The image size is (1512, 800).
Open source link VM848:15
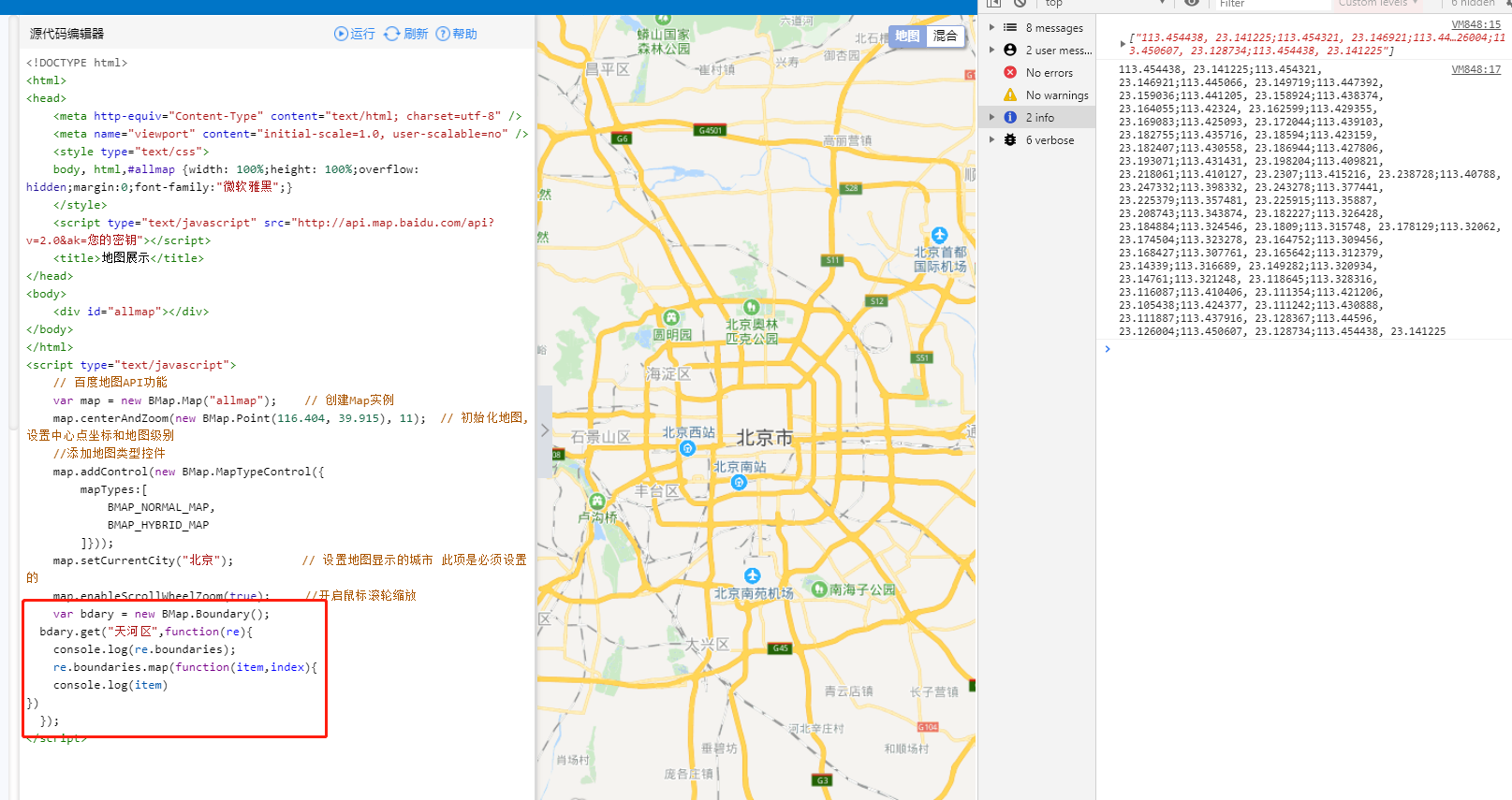1475,24
